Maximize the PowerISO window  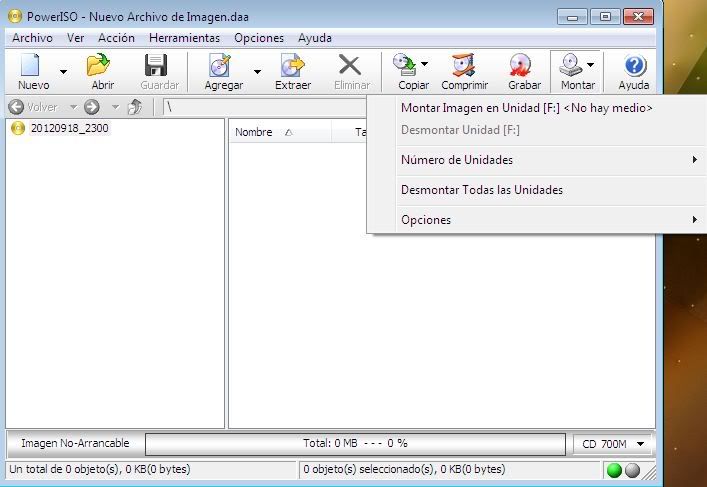click(605, 17)
